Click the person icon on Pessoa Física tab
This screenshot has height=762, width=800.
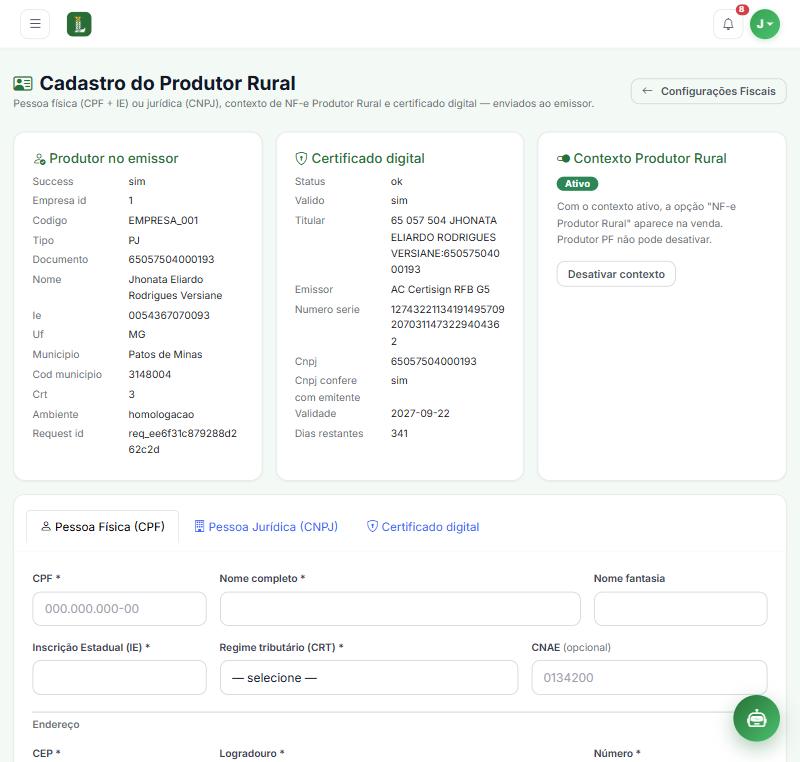pos(46,526)
